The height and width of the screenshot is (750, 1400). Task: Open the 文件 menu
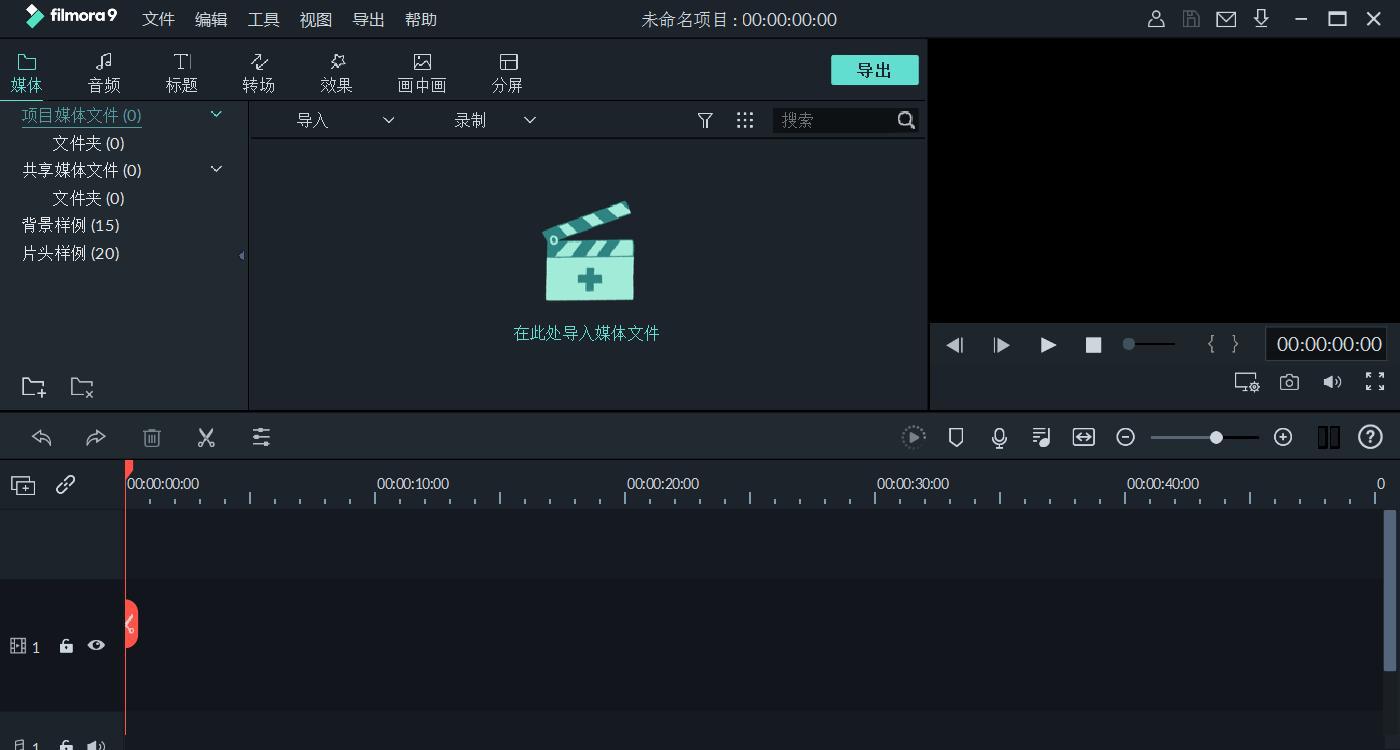[158, 19]
